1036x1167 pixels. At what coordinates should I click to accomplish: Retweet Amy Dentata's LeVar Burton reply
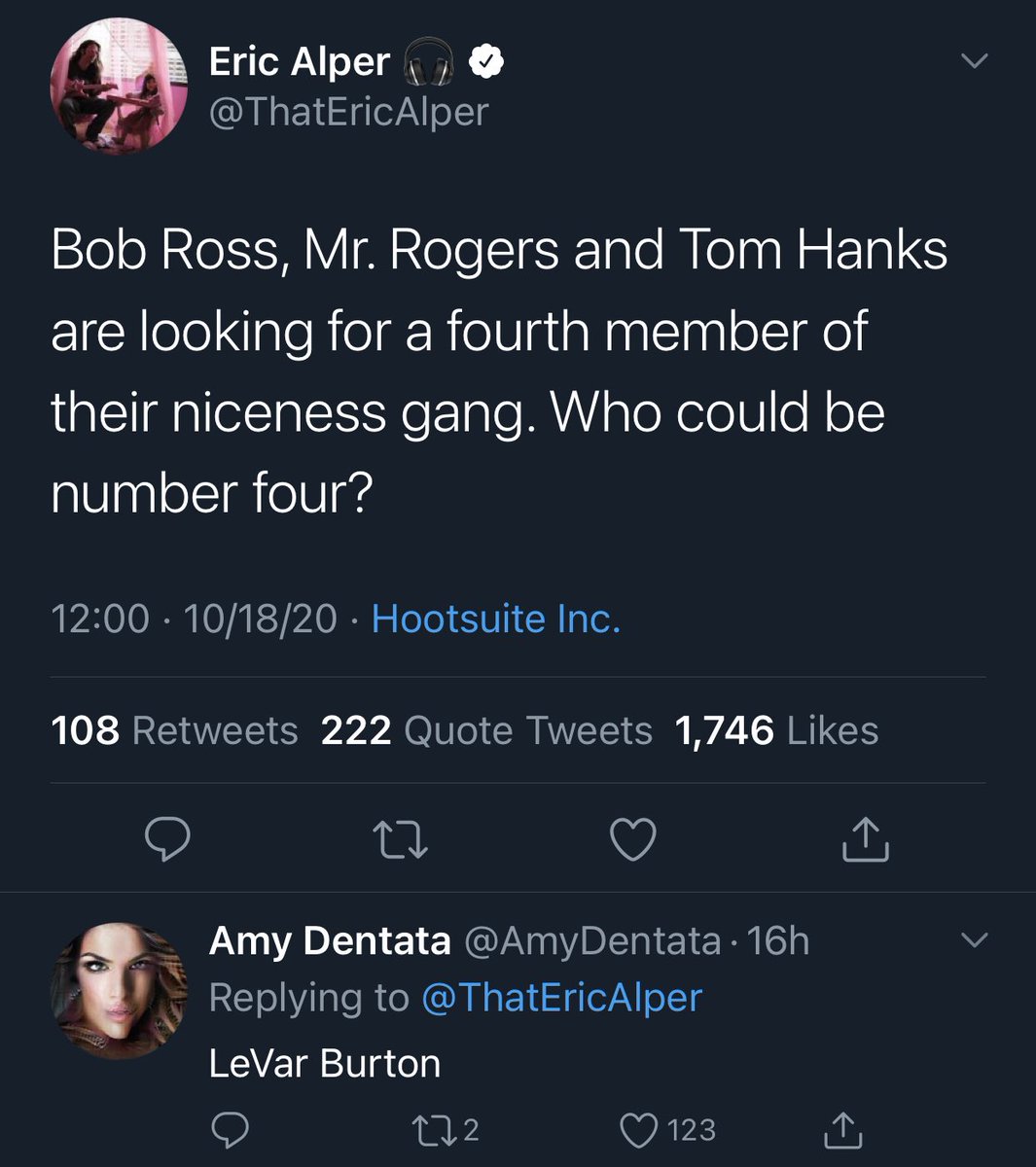434,1129
